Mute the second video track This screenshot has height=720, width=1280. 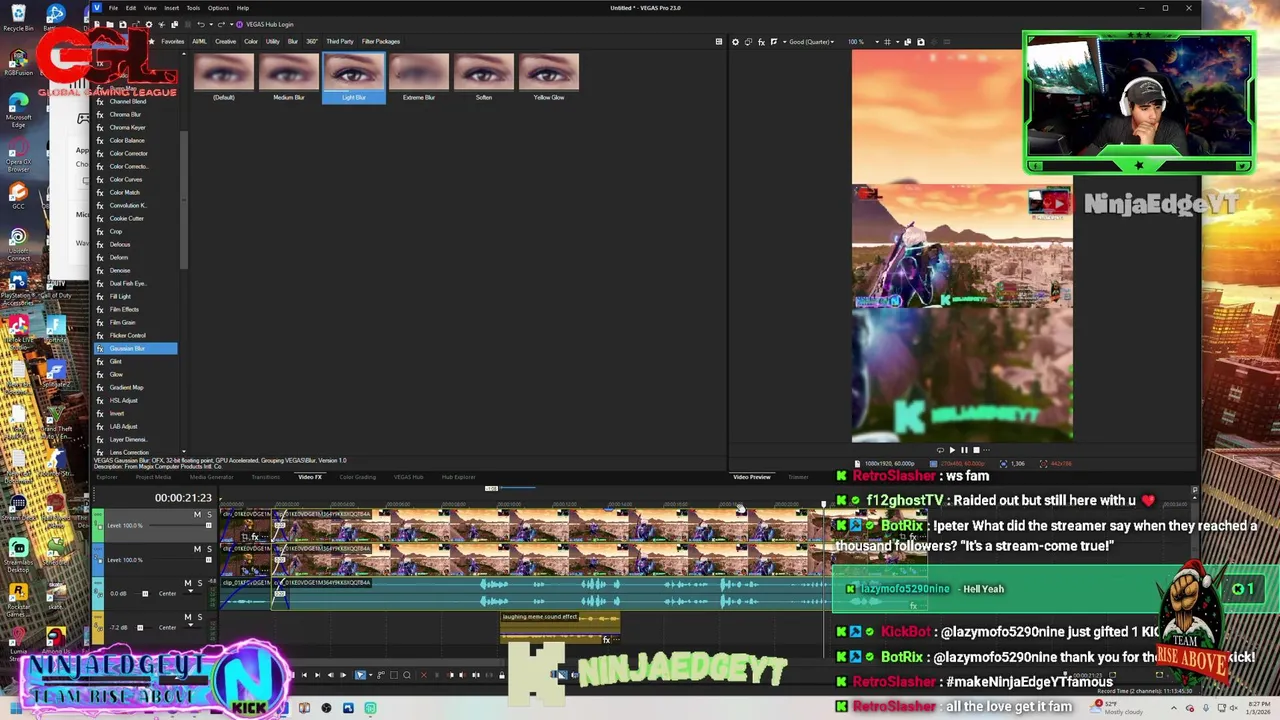click(197, 549)
